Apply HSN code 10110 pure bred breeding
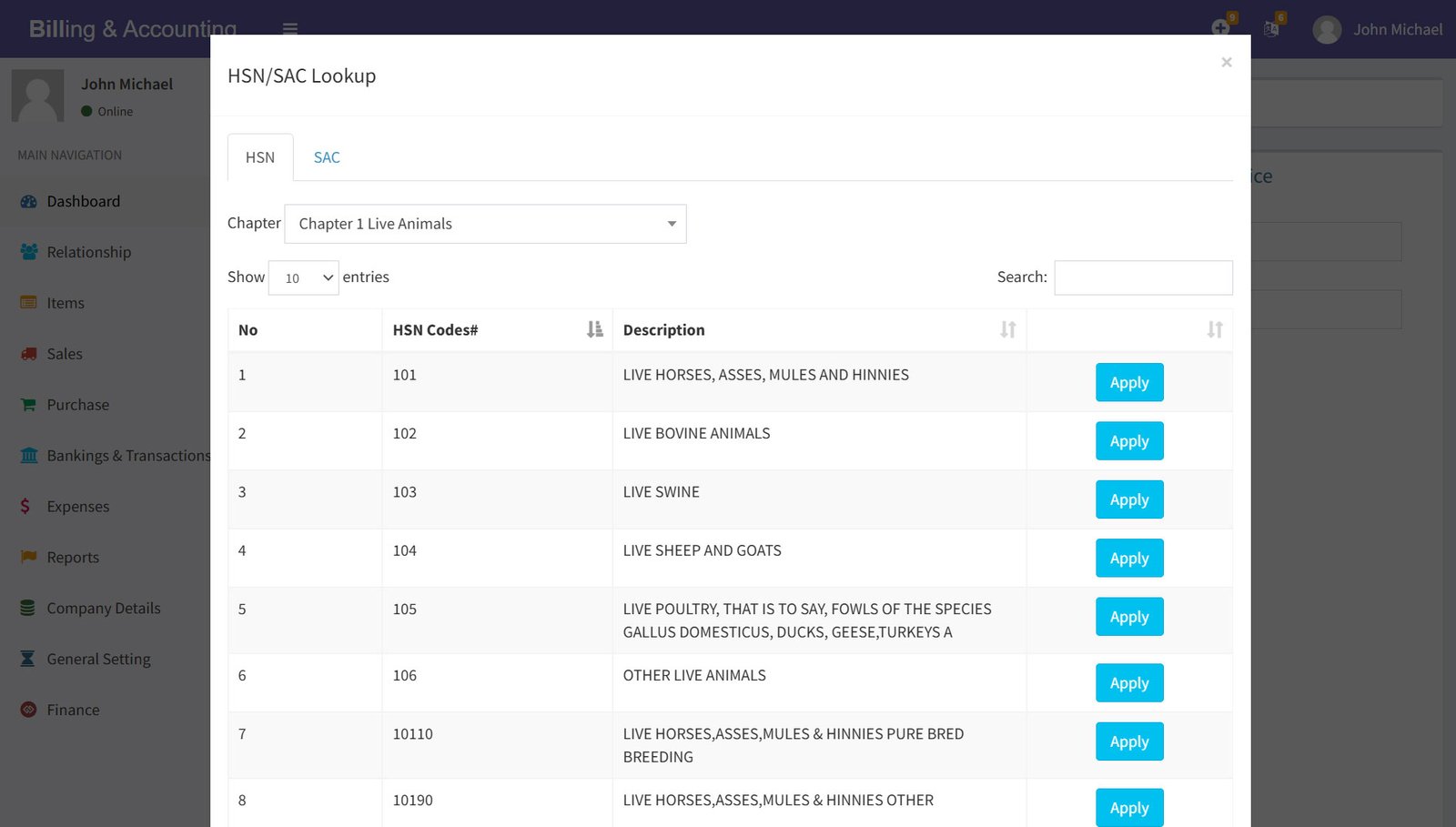This screenshot has width=1456, height=827. click(x=1129, y=741)
